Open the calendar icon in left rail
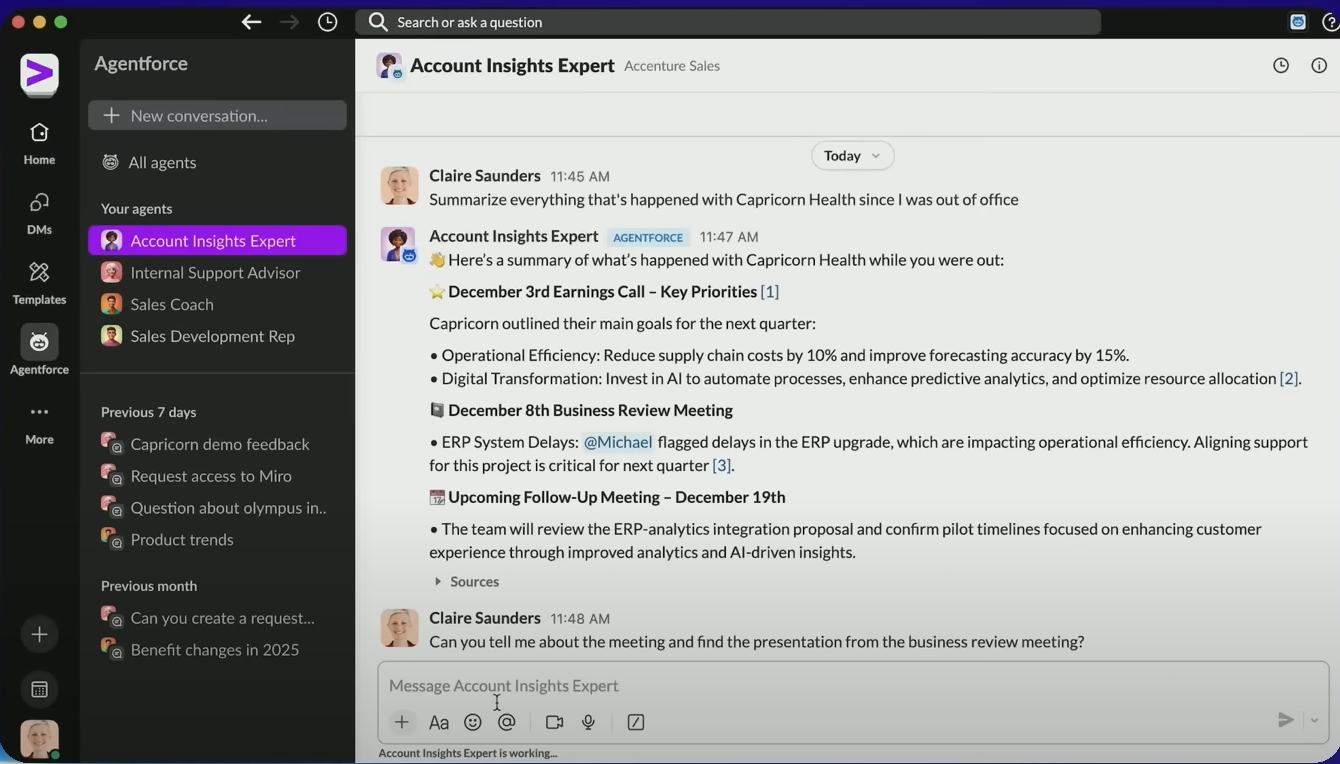Image resolution: width=1340 pixels, height=764 pixels. [39, 689]
